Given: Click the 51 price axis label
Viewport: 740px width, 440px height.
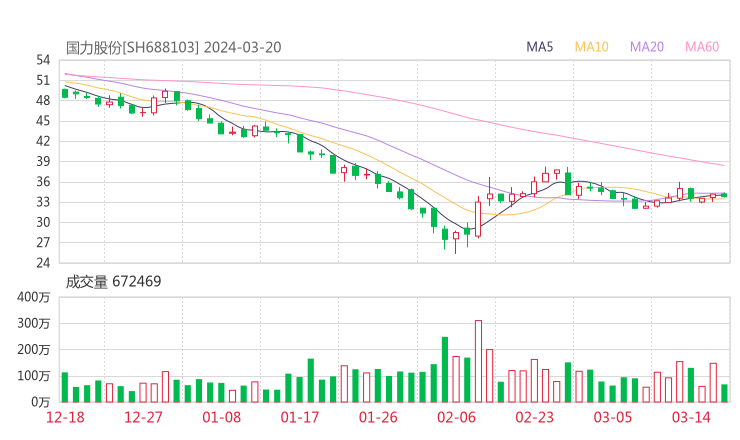Looking at the screenshot, I should click(43, 80).
